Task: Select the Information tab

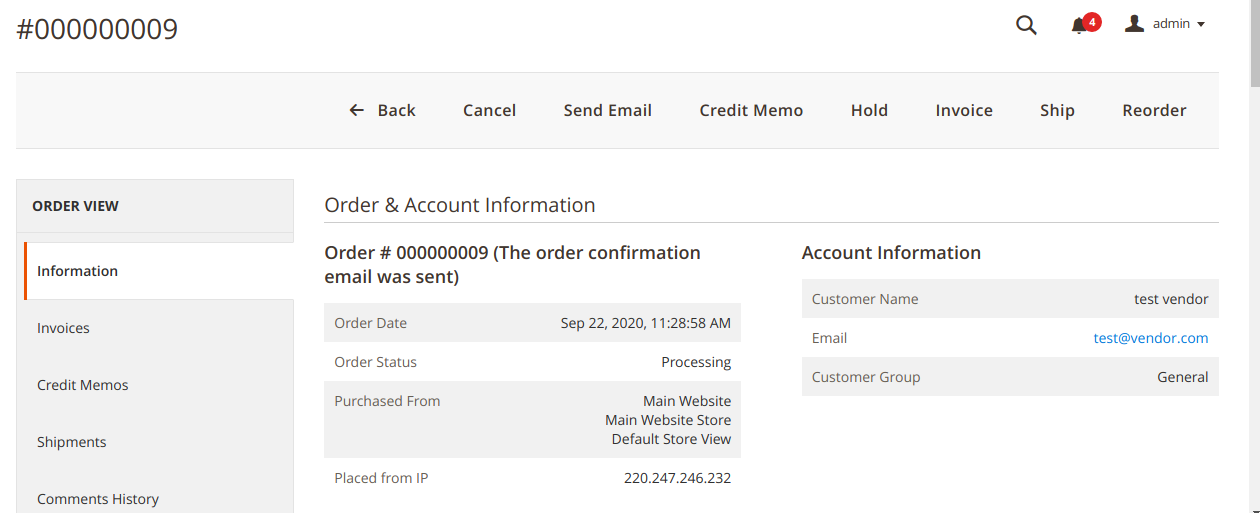Action: click(77, 271)
